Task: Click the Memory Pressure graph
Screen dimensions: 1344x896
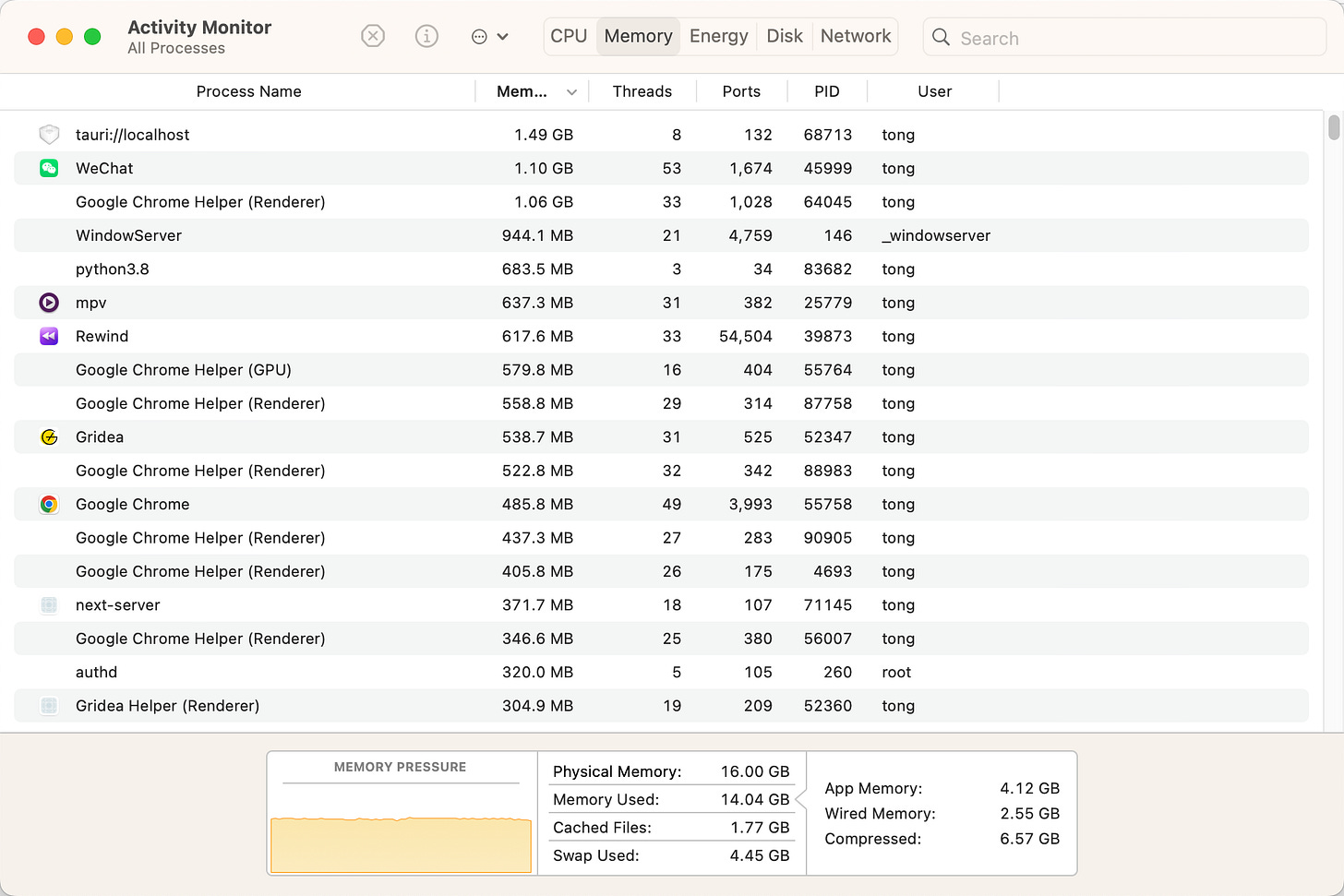Action: (401, 843)
